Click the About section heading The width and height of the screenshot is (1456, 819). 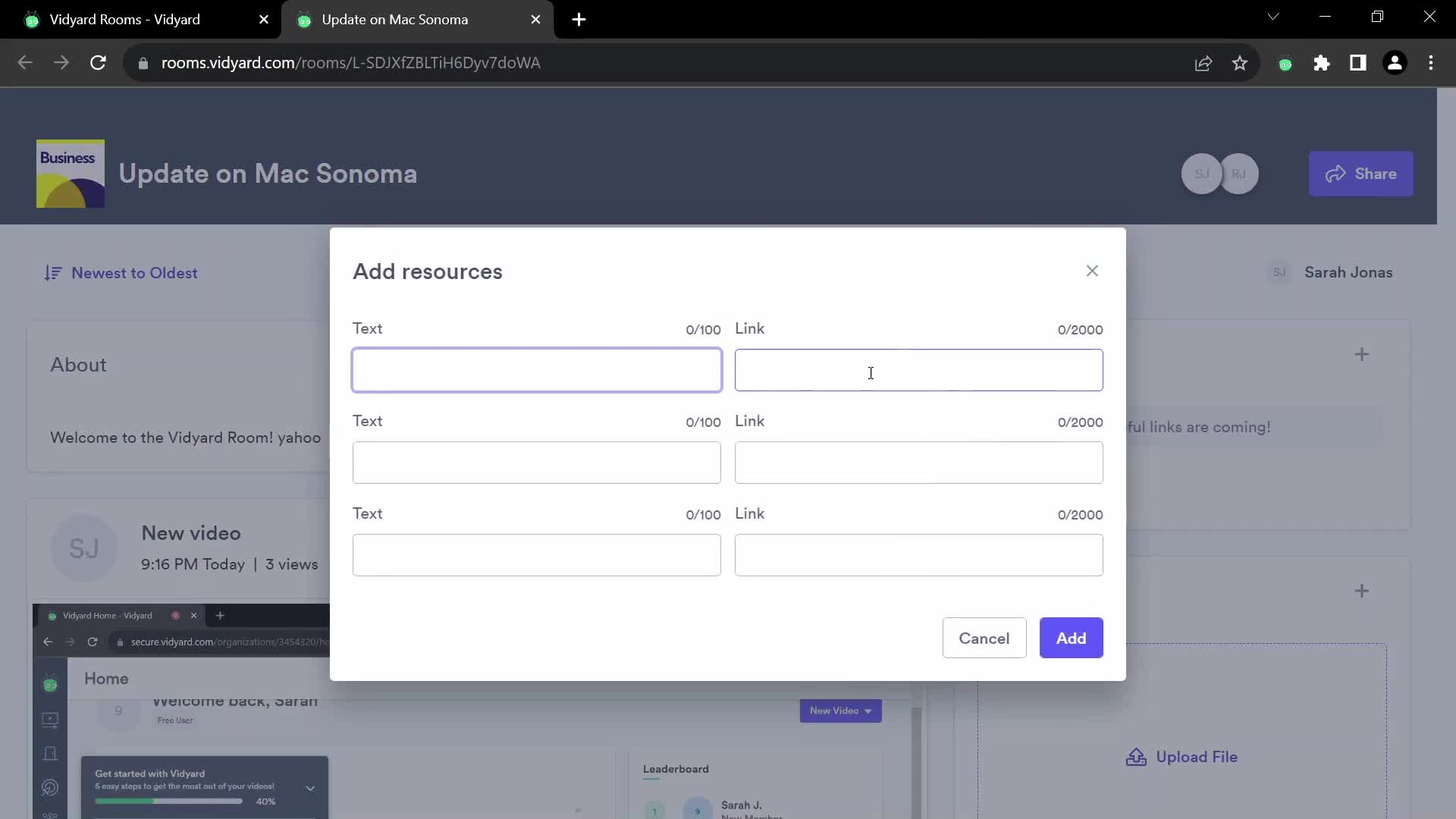click(x=78, y=365)
